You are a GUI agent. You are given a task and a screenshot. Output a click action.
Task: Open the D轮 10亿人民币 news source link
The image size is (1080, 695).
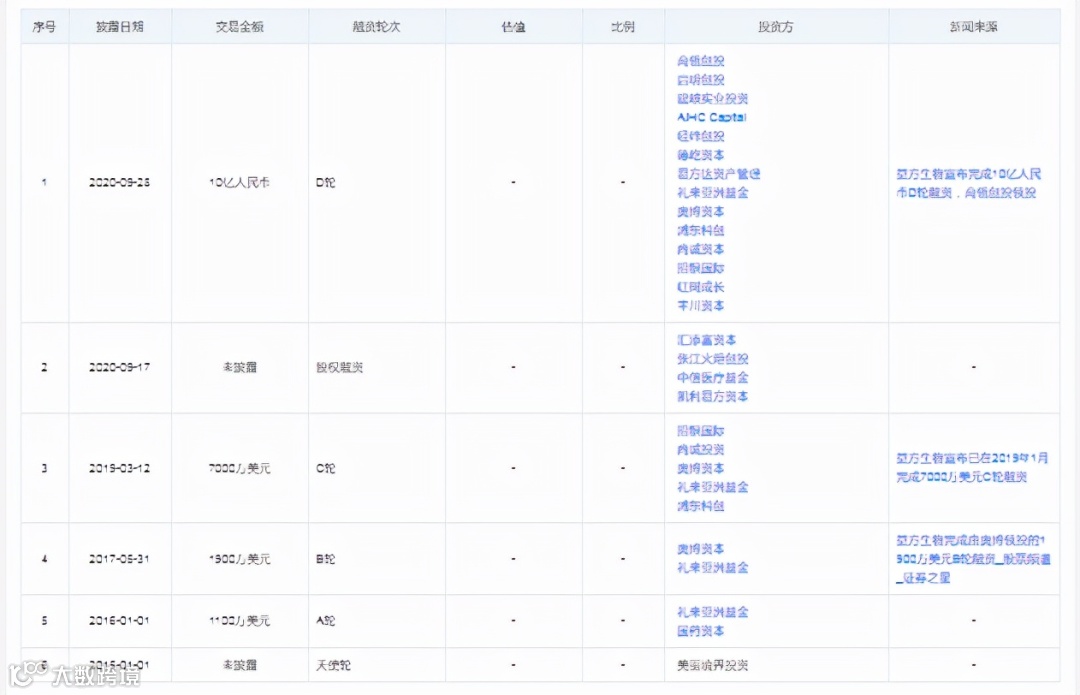(x=969, y=183)
